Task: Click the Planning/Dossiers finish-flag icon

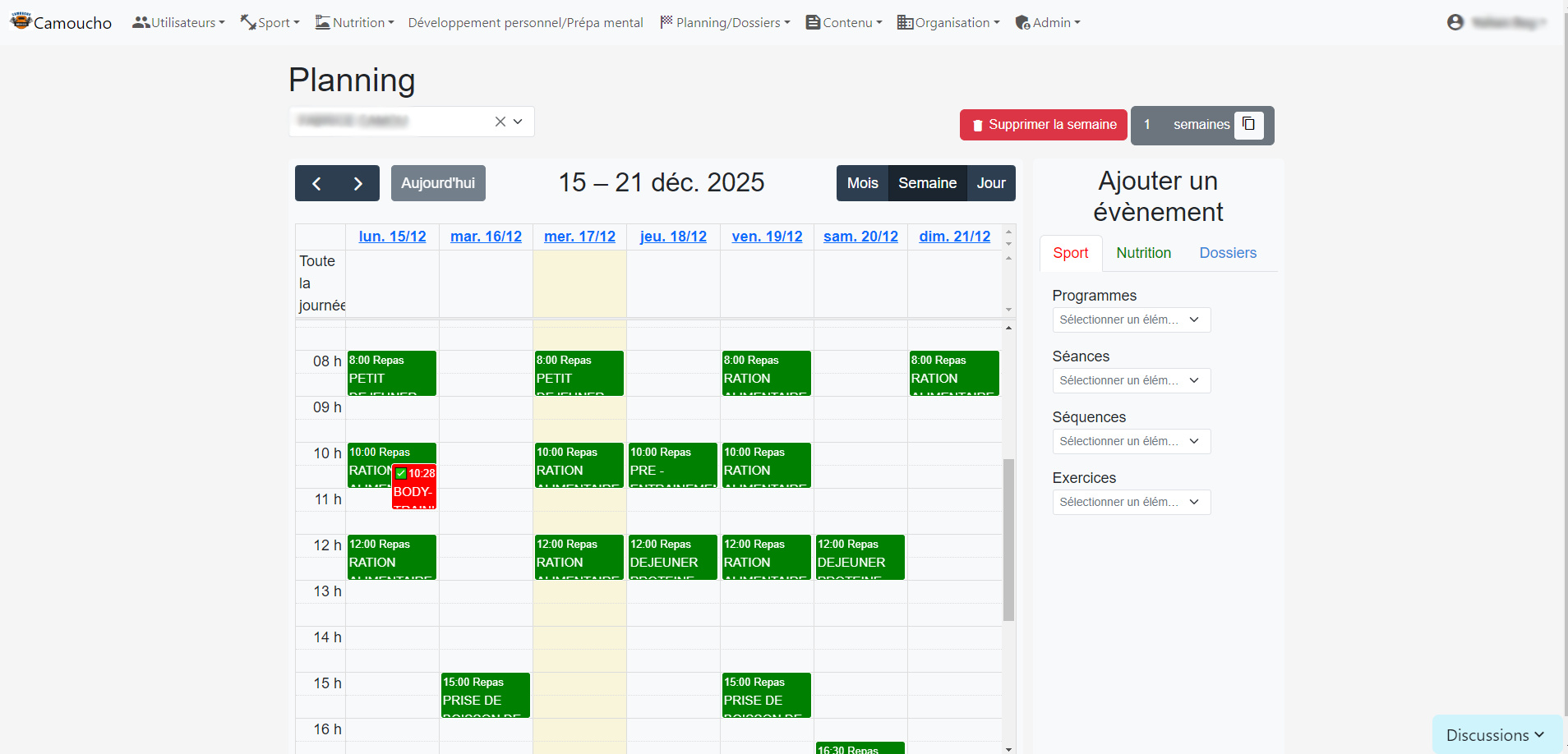Action: point(667,22)
